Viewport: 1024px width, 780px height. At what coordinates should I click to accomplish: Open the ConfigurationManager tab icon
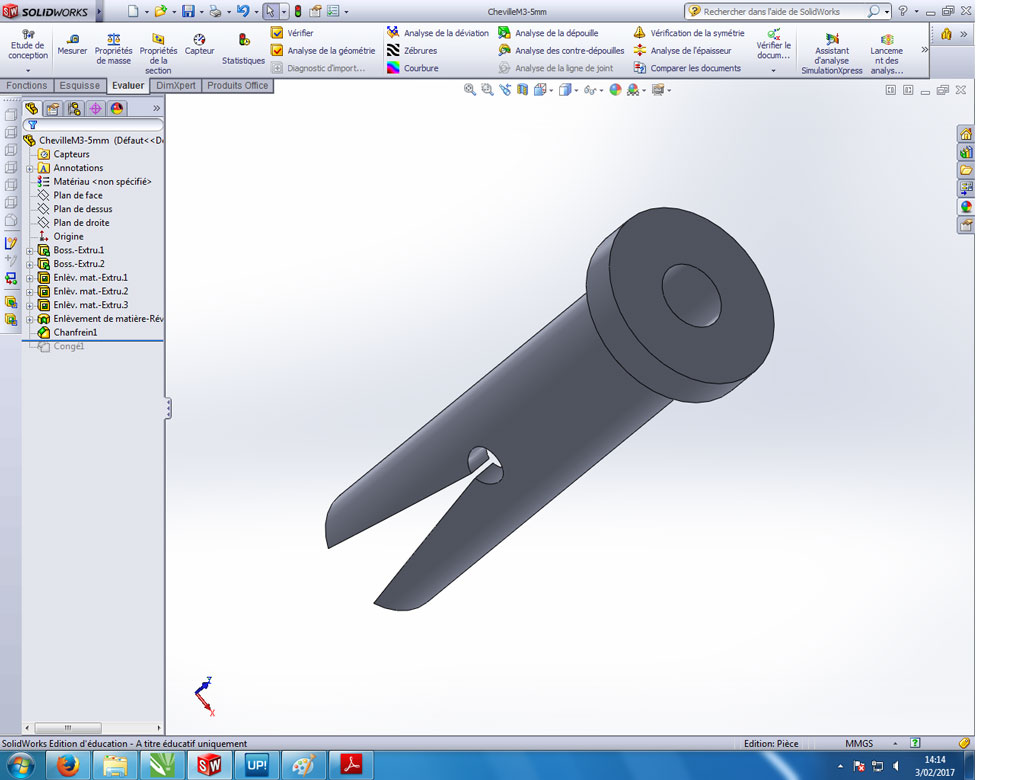(x=74, y=108)
